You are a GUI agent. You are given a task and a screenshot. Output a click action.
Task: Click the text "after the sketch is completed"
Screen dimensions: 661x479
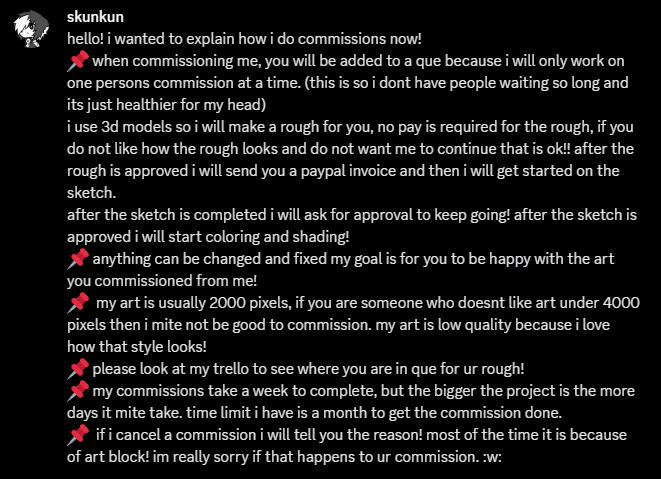(x=170, y=215)
